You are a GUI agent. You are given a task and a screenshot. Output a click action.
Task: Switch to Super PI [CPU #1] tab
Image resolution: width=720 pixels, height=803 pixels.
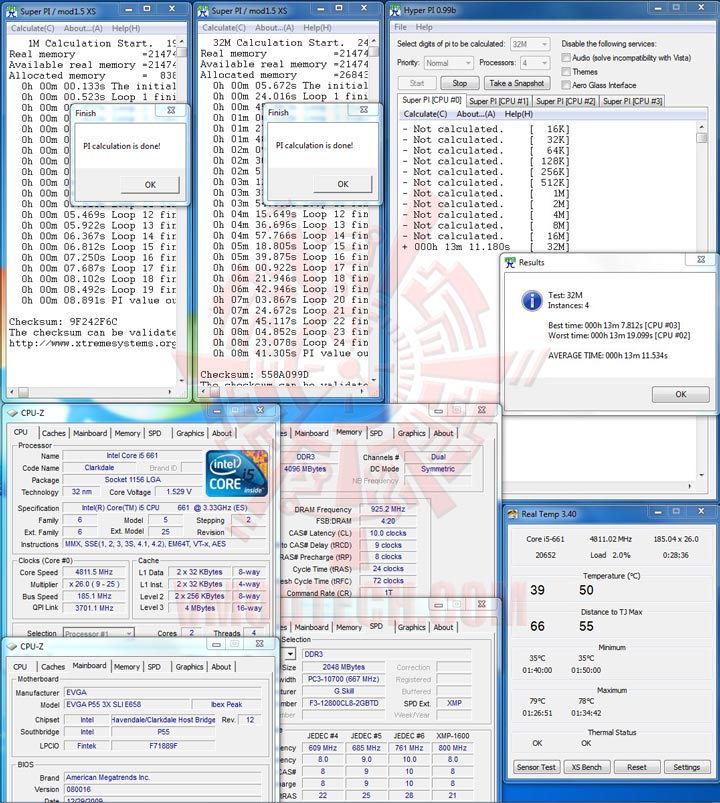[498, 101]
